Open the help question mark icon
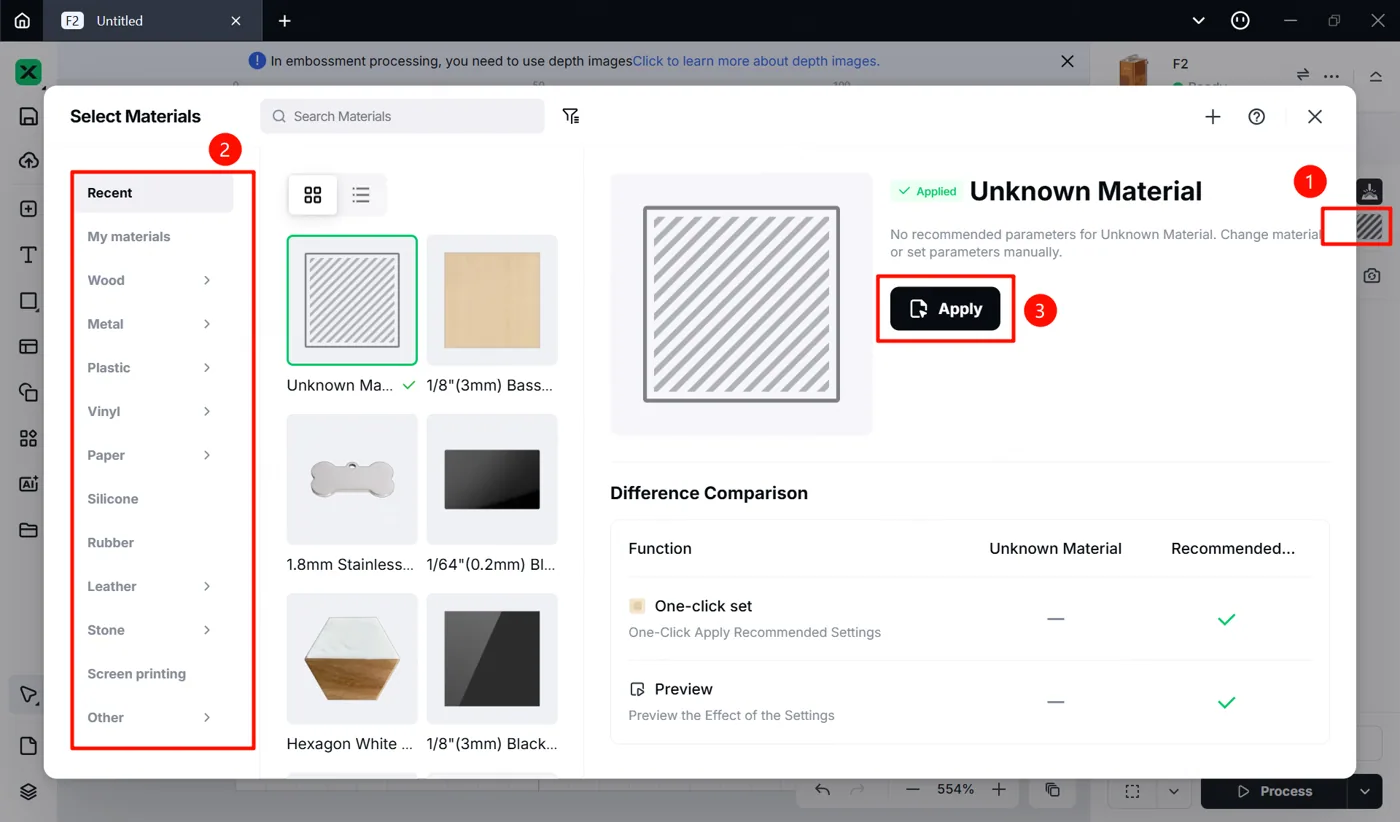This screenshot has width=1400, height=822. (1257, 117)
